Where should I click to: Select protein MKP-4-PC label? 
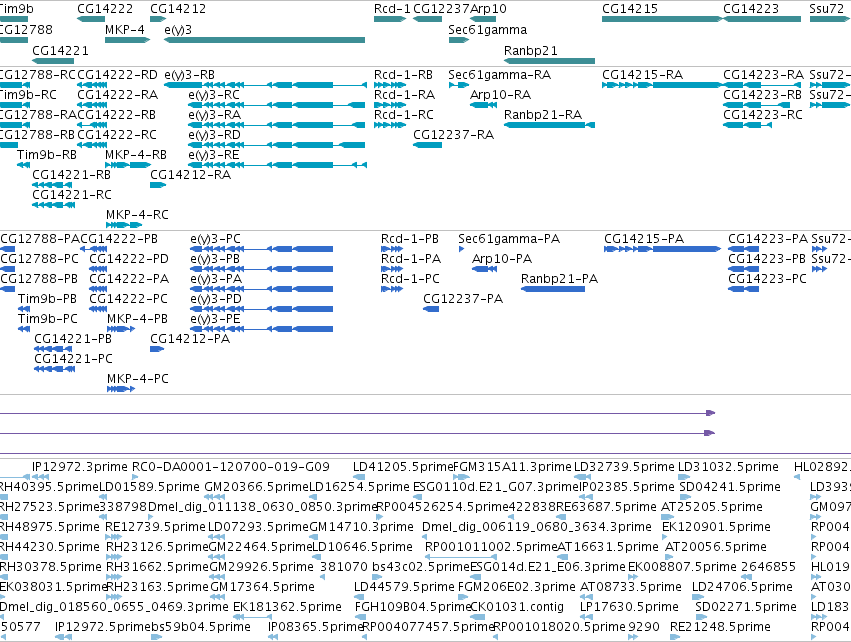click(138, 378)
